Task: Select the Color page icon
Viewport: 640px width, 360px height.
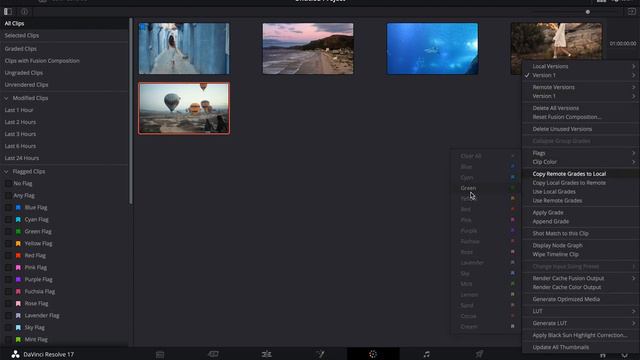Action: 373,354
